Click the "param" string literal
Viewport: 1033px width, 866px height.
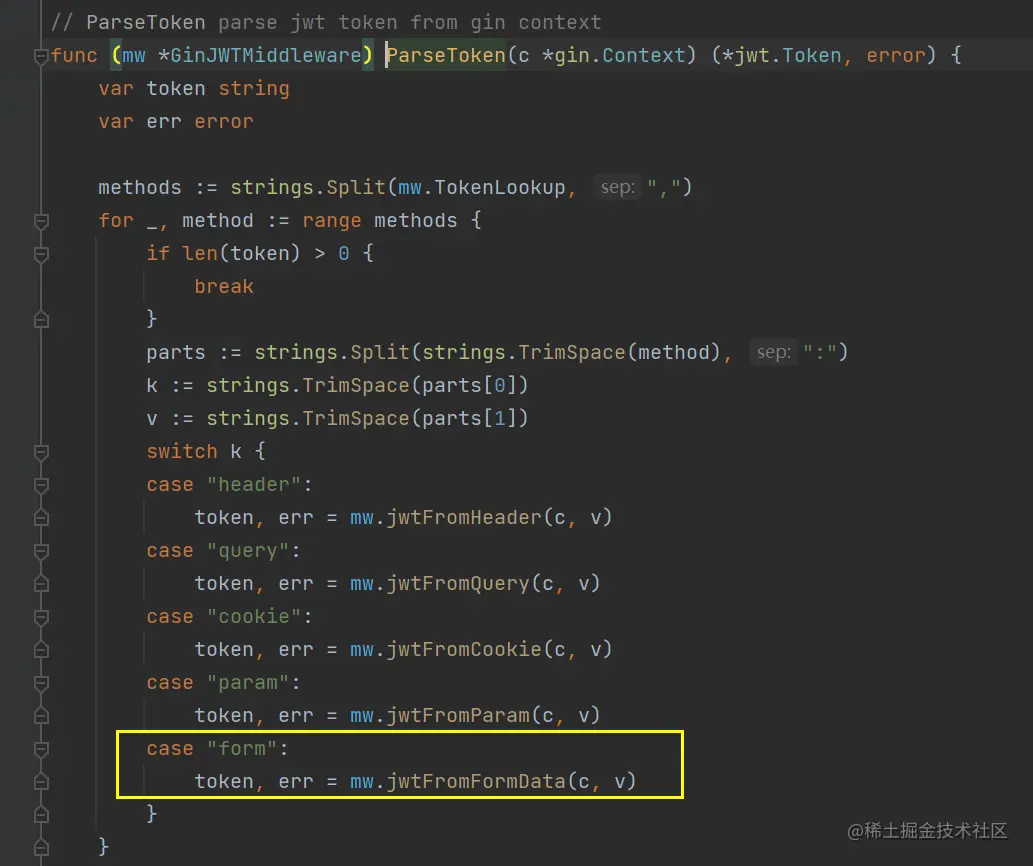pyautogui.click(x=248, y=682)
